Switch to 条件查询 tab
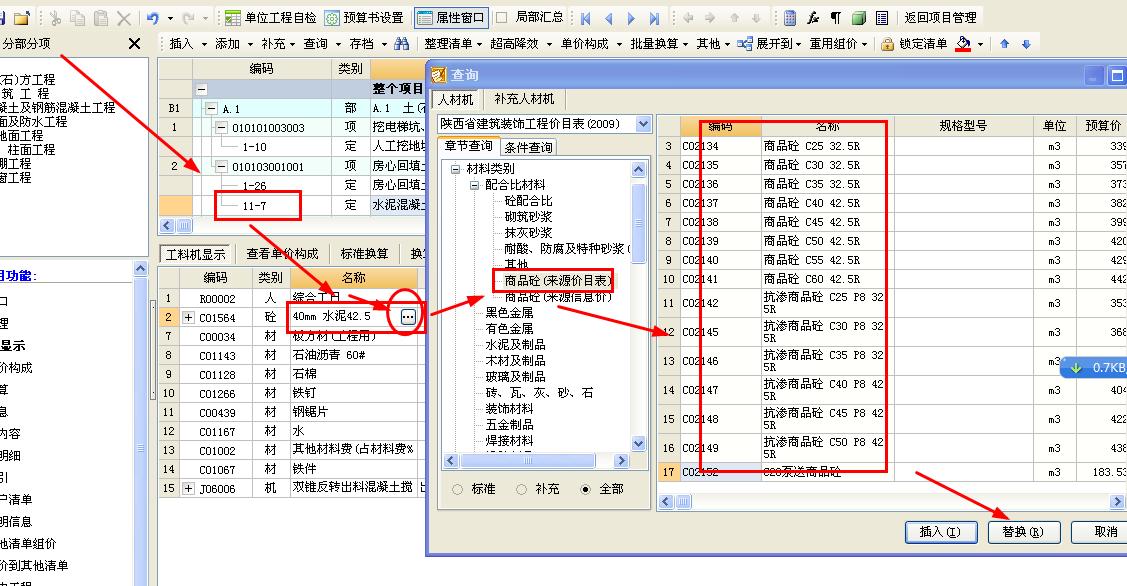 coord(528,147)
